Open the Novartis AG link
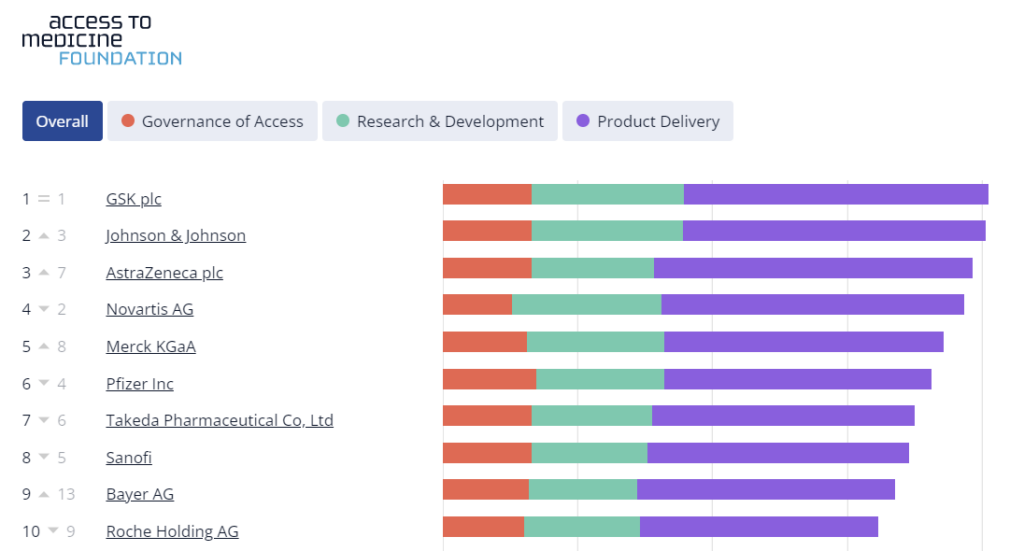This screenshot has height=551, width=1024. coord(150,309)
